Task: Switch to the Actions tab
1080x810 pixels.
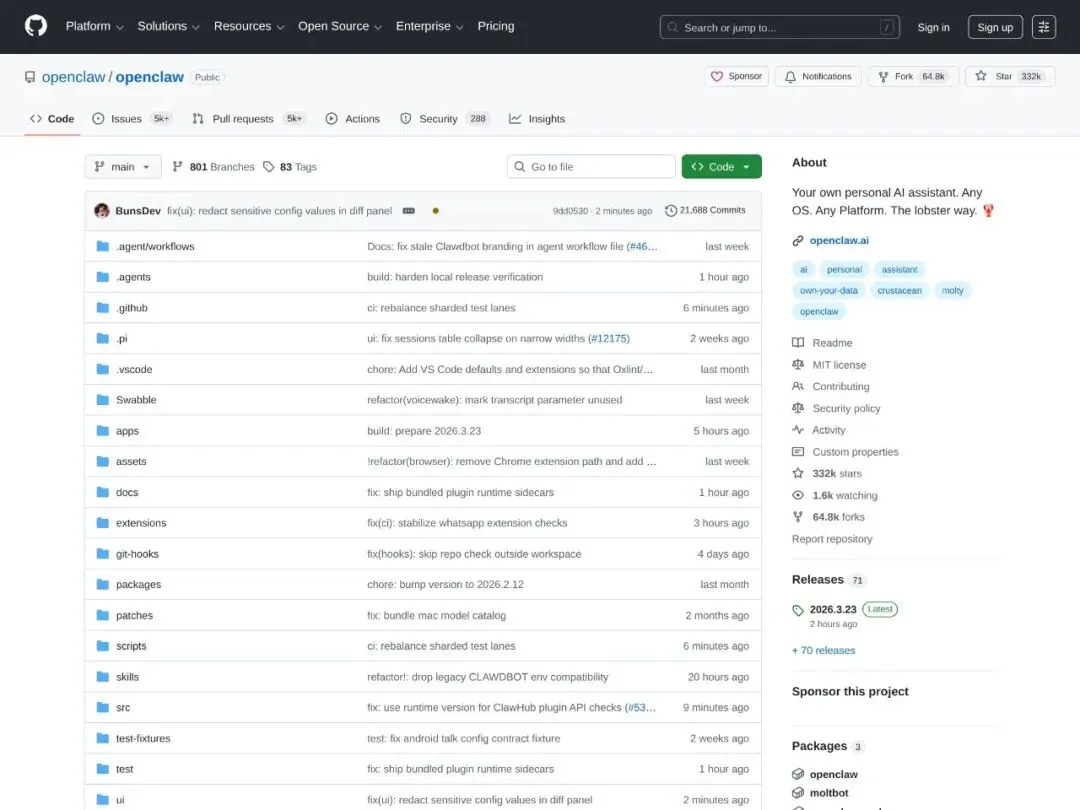Action: pos(353,118)
